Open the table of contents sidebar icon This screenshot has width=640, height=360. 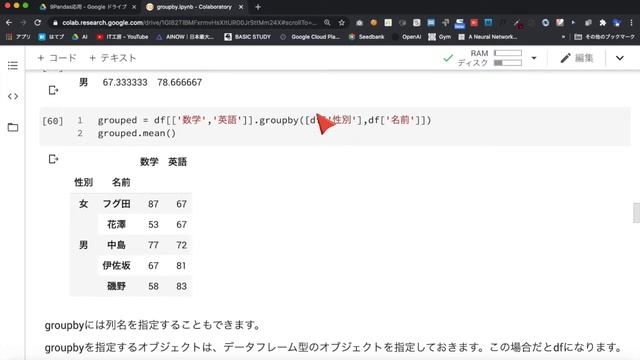tap(13, 65)
